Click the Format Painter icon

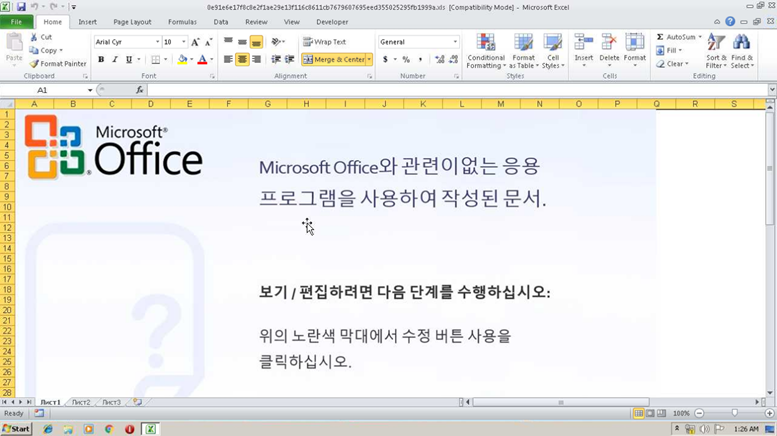(x=34, y=63)
